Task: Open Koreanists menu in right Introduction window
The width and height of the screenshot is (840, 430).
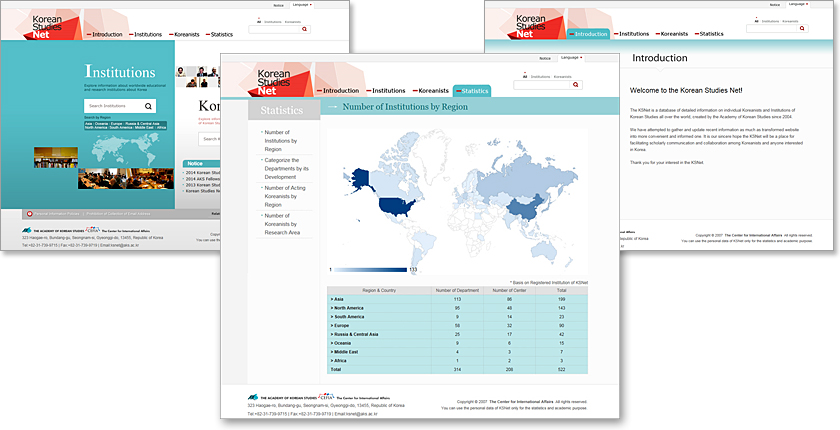Action: click(671, 34)
